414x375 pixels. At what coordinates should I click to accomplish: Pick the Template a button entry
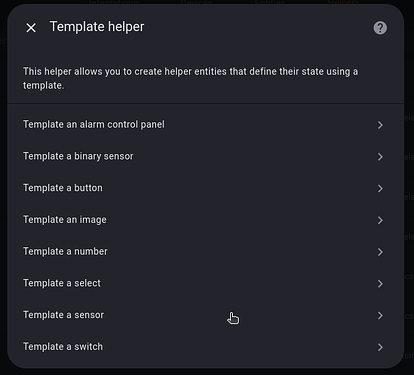click(205, 188)
